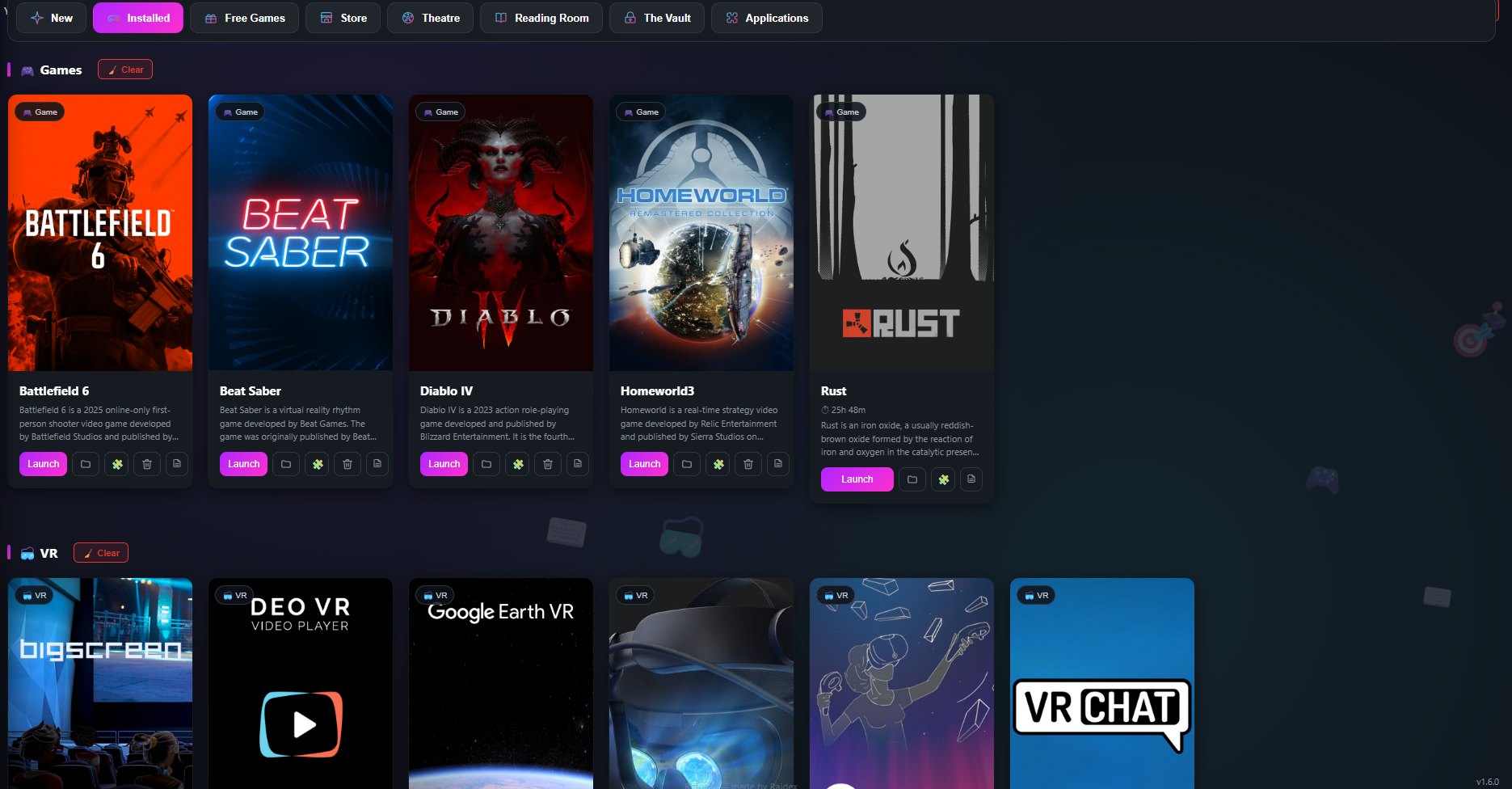Clear the Games section
The image size is (1512, 789).
125,70
